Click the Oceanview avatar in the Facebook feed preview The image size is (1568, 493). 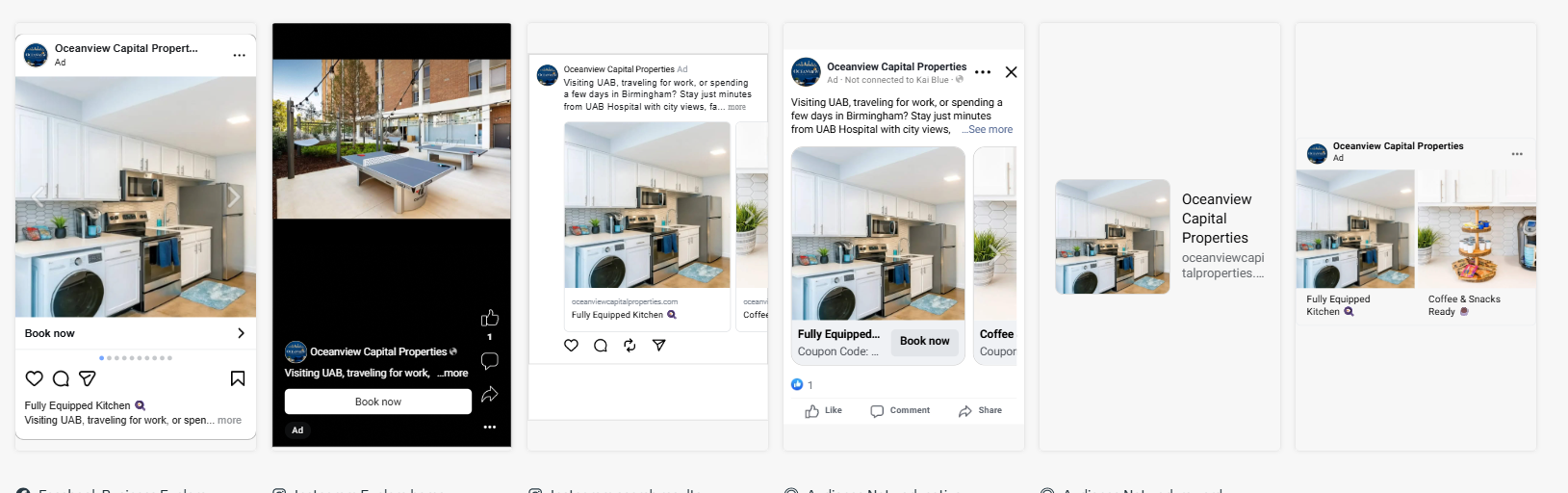click(x=806, y=72)
